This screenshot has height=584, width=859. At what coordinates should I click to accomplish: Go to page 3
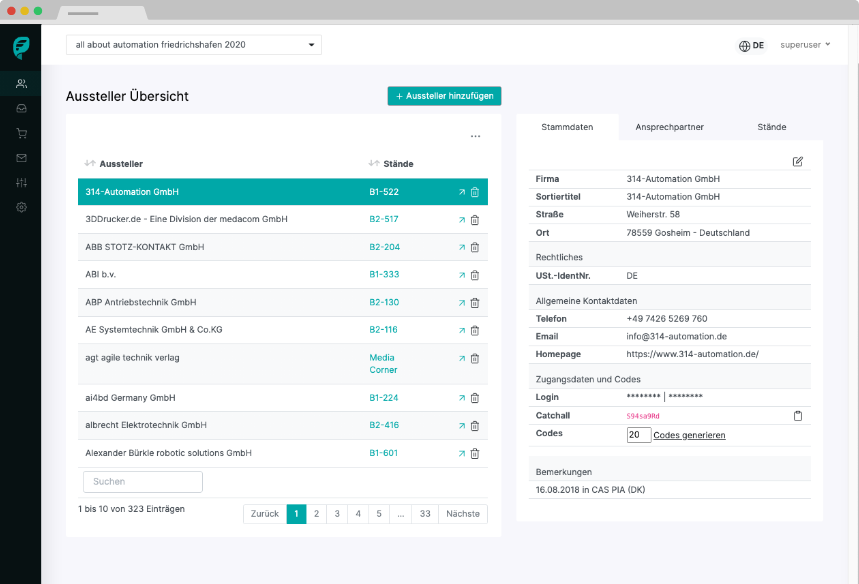coord(337,514)
